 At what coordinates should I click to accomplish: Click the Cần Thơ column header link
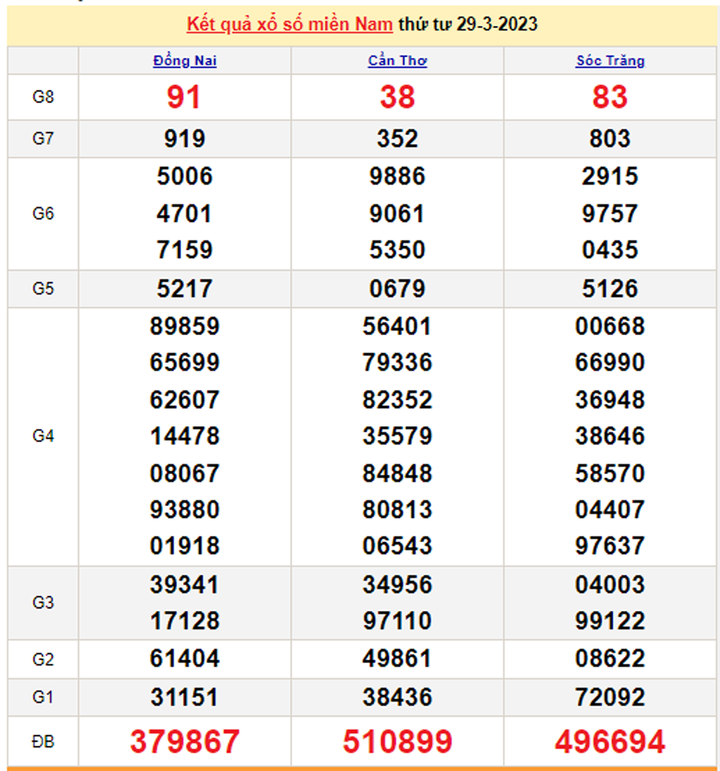[x=397, y=61]
